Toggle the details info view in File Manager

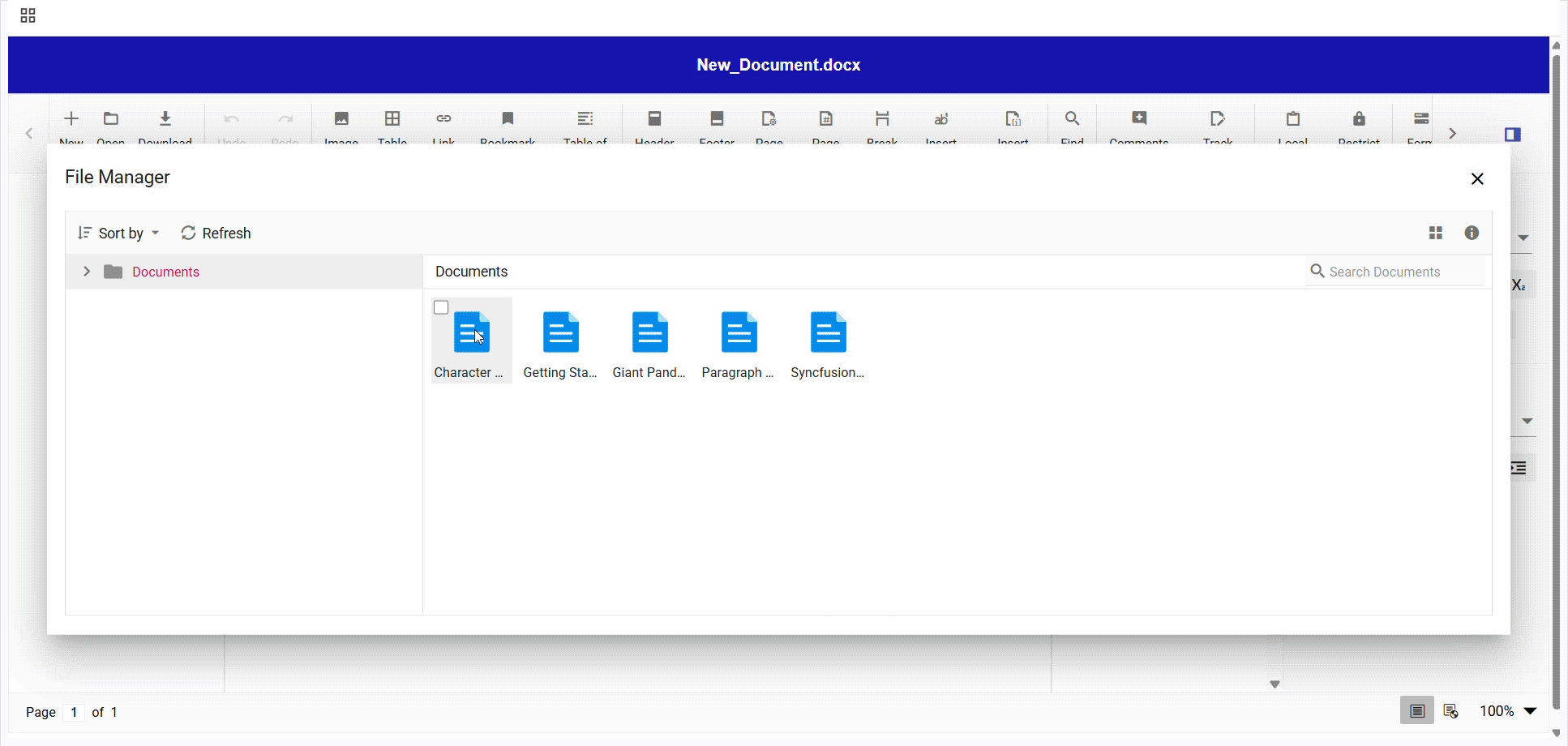point(1472,233)
